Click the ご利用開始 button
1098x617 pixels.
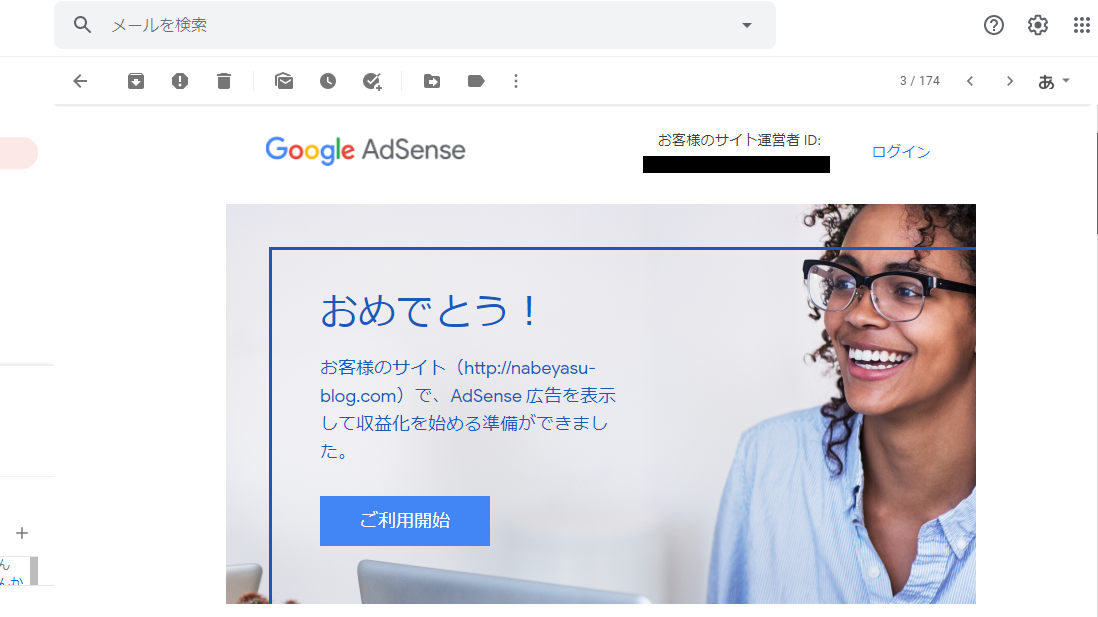click(x=405, y=520)
